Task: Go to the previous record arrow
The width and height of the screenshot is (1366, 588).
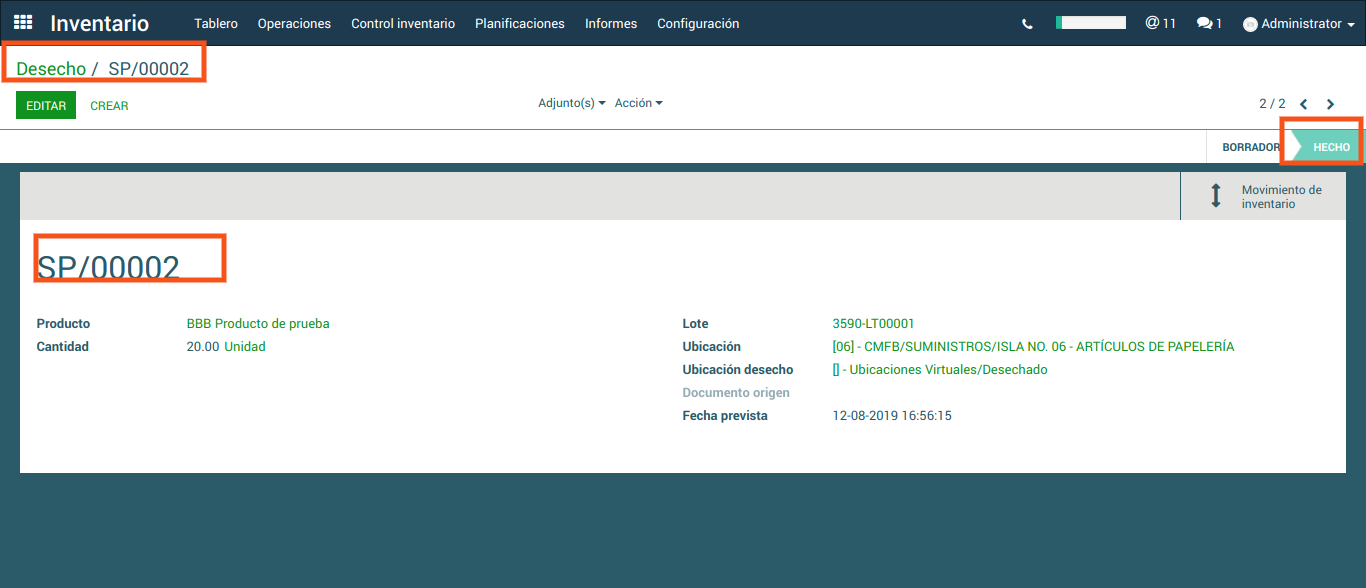Action: [1304, 104]
